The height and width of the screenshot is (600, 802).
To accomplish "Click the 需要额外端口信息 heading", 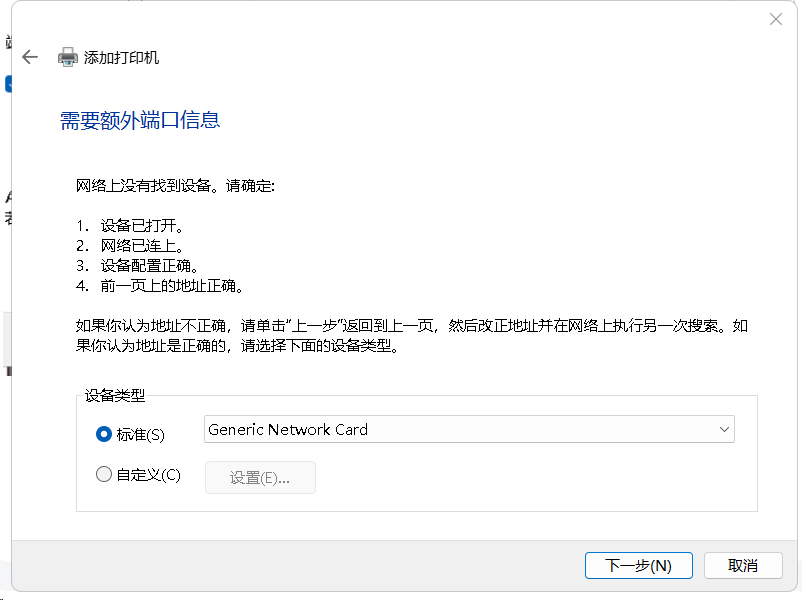I will pos(140,121).
